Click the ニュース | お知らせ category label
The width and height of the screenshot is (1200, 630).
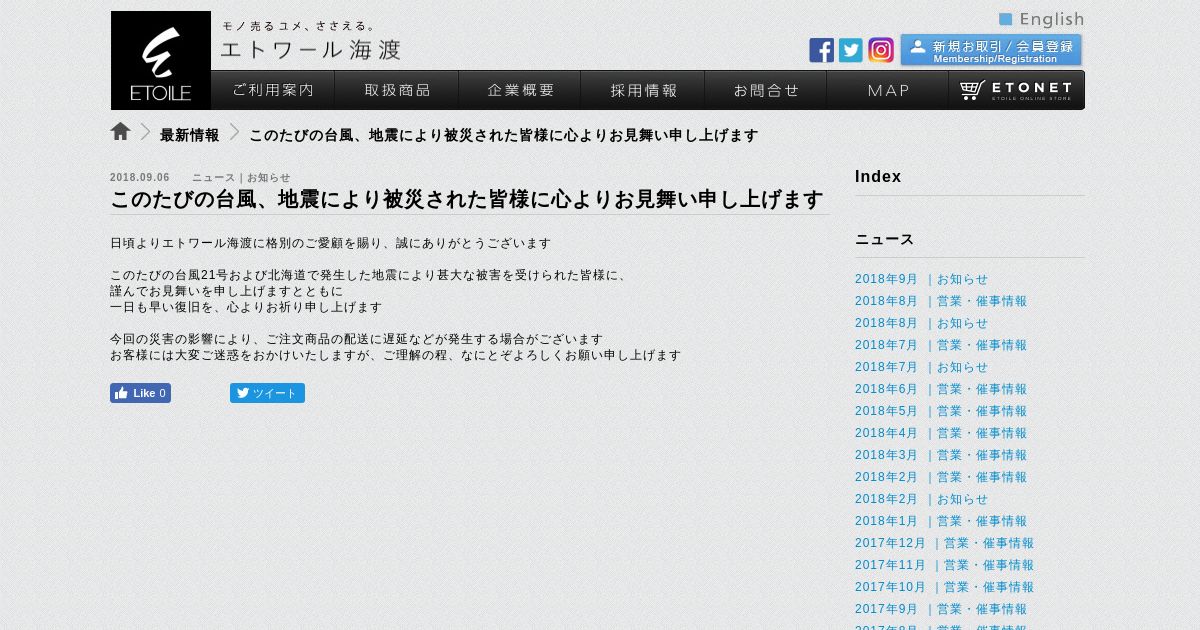(241, 177)
